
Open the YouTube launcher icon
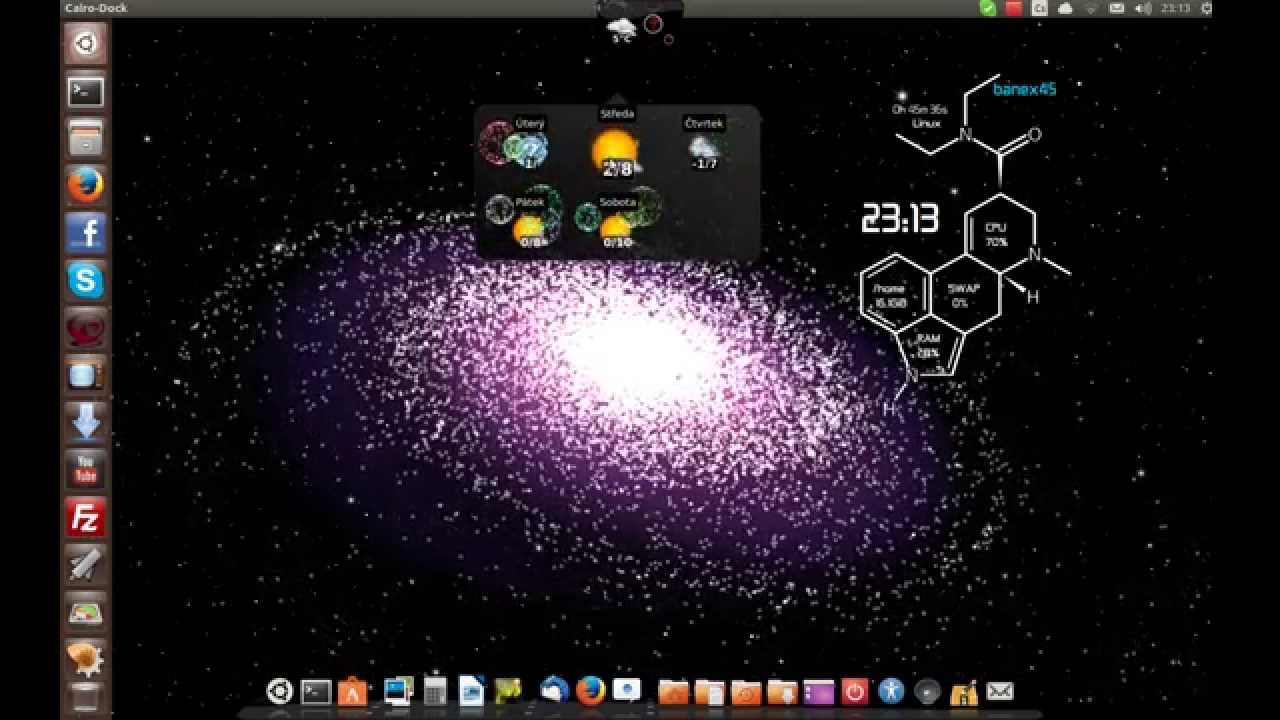click(86, 471)
